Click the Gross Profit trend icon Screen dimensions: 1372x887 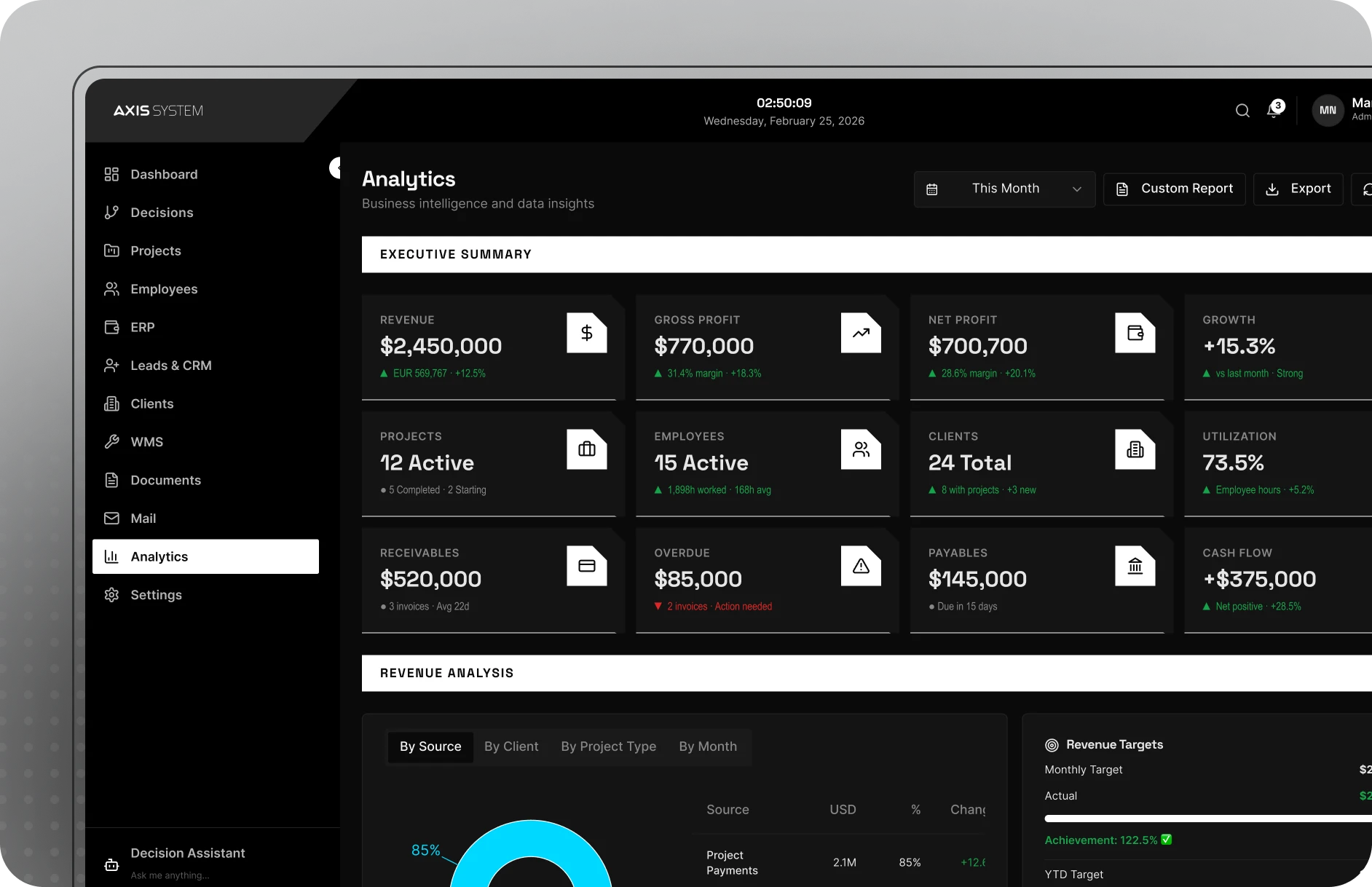click(861, 333)
